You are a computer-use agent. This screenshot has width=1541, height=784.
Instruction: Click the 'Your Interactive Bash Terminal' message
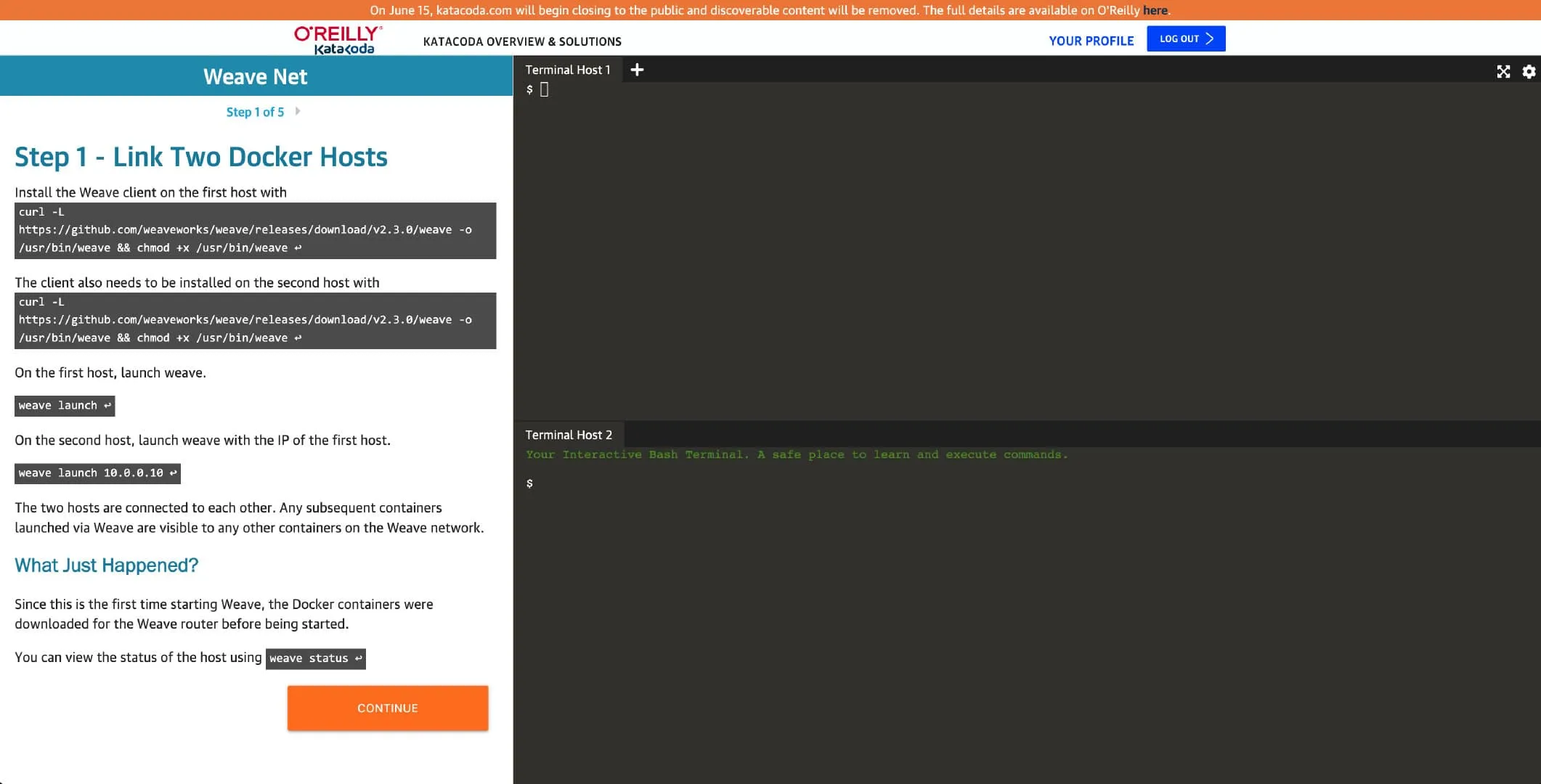797,454
